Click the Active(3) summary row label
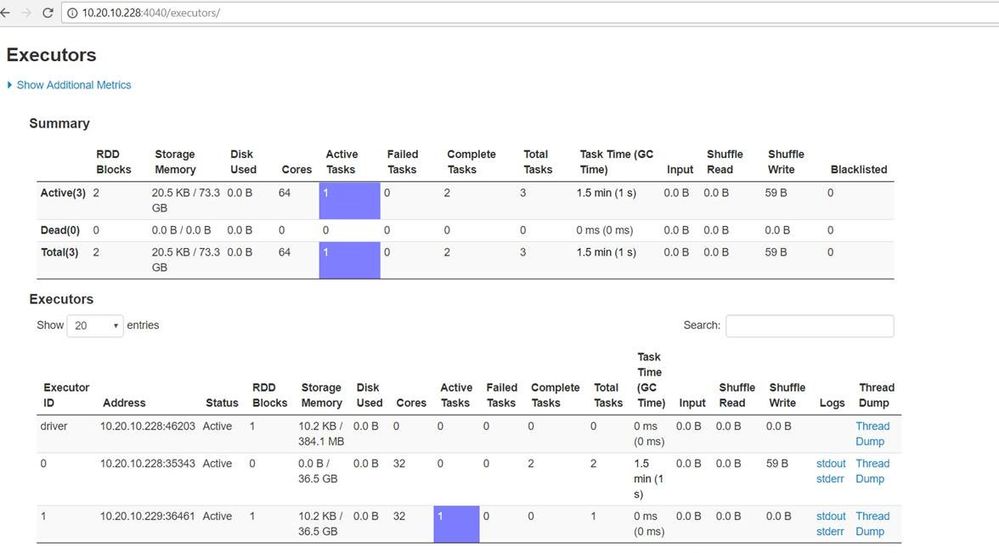Viewport: 999px width, 553px height. tap(62, 193)
